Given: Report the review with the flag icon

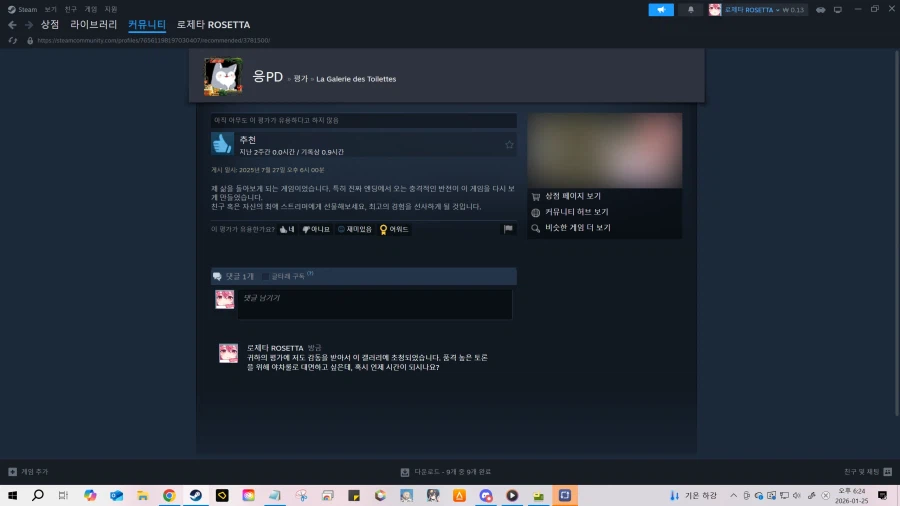Looking at the screenshot, I should [508, 229].
